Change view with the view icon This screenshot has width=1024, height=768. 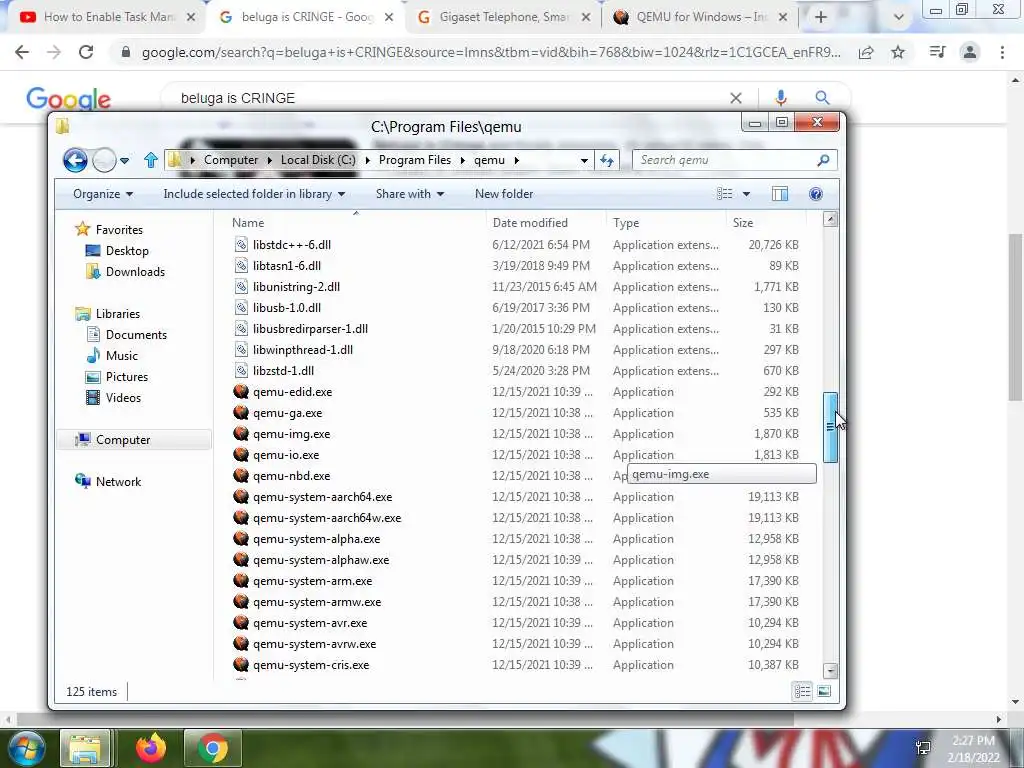click(x=724, y=194)
